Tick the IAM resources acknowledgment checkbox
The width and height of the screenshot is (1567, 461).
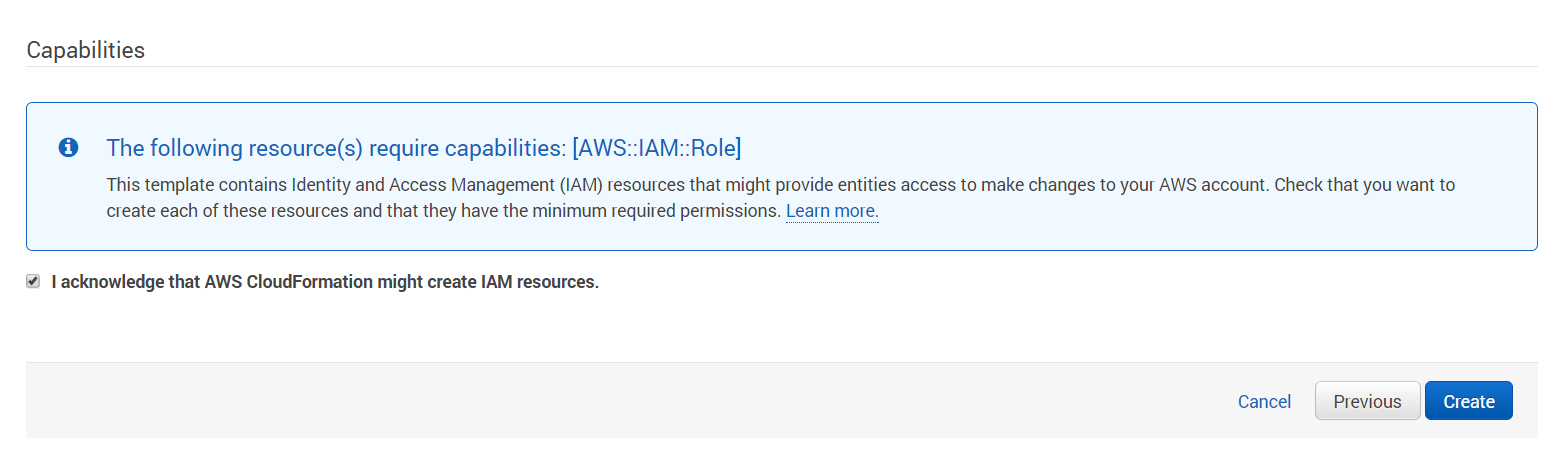pyautogui.click(x=33, y=282)
